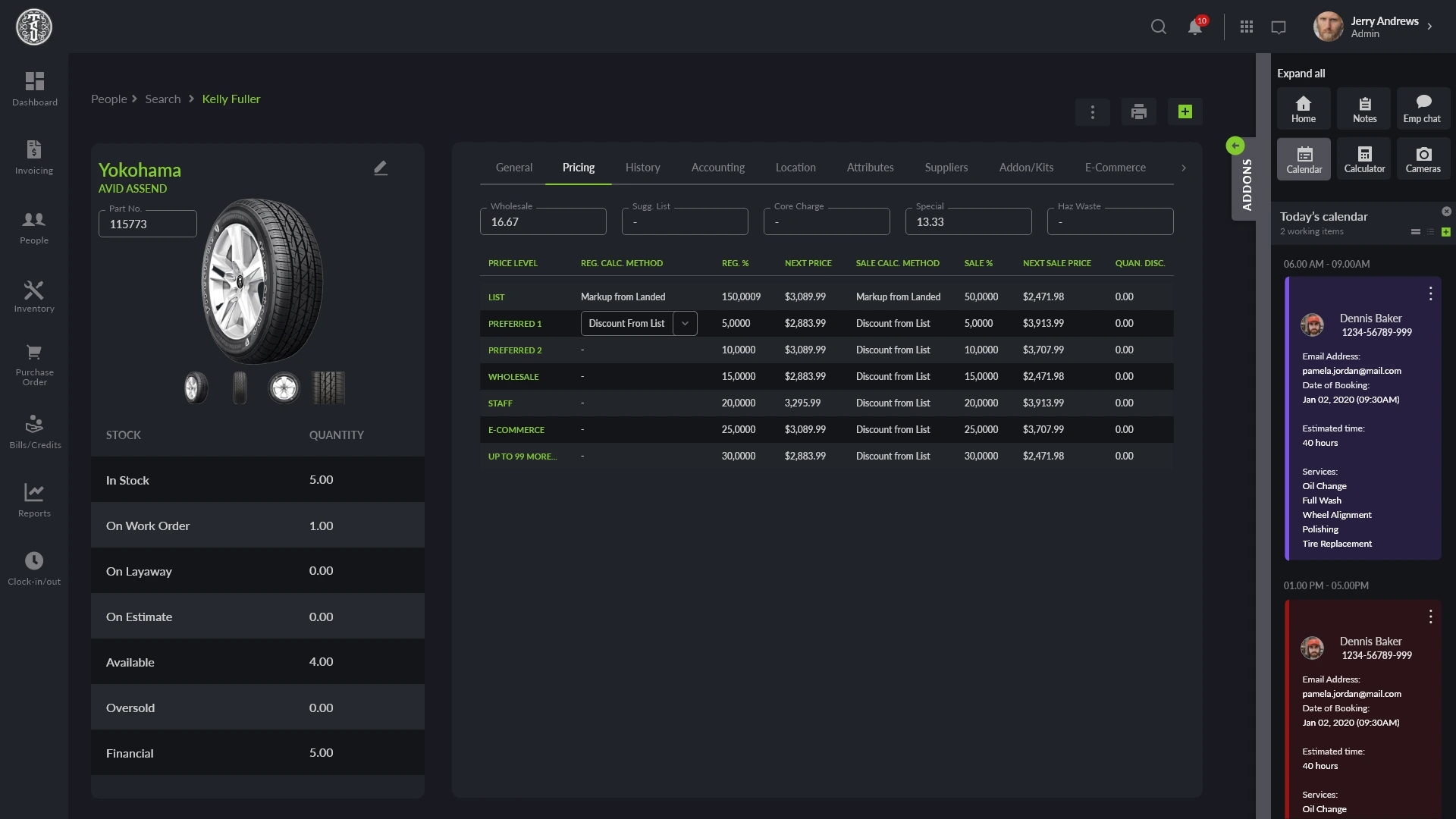The width and height of the screenshot is (1456, 819).
Task: Open Invoicing from the sidebar
Action: (34, 157)
